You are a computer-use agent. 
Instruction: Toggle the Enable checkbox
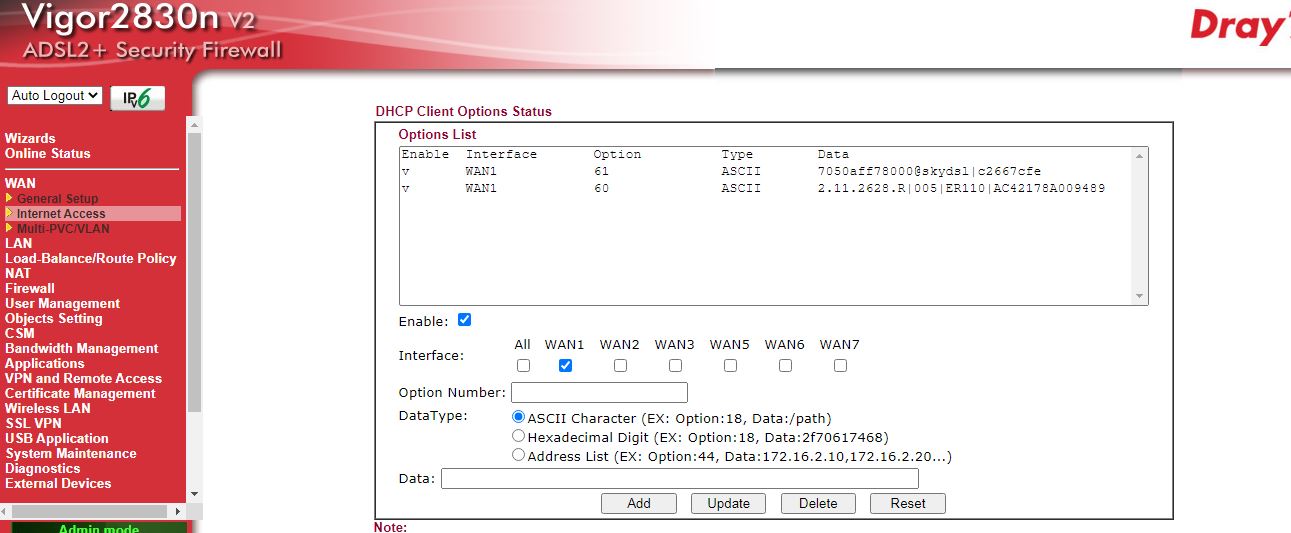[x=464, y=320]
